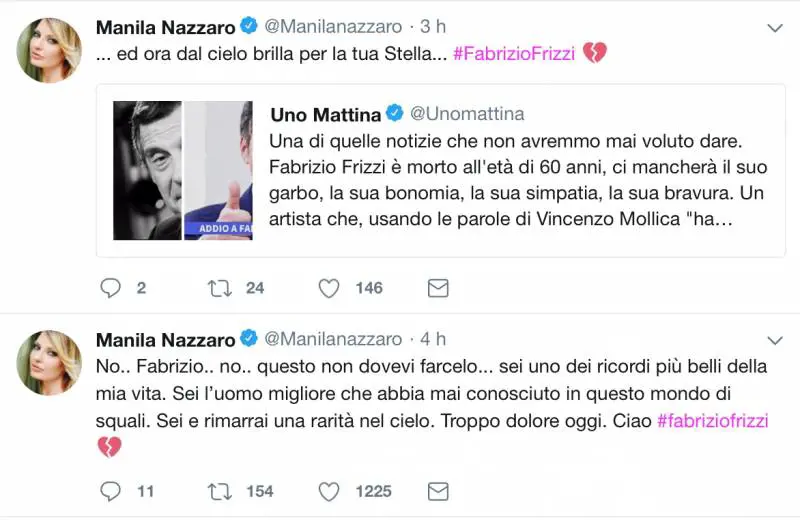Reply to the first tweet about Stella

click(x=110, y=288)
